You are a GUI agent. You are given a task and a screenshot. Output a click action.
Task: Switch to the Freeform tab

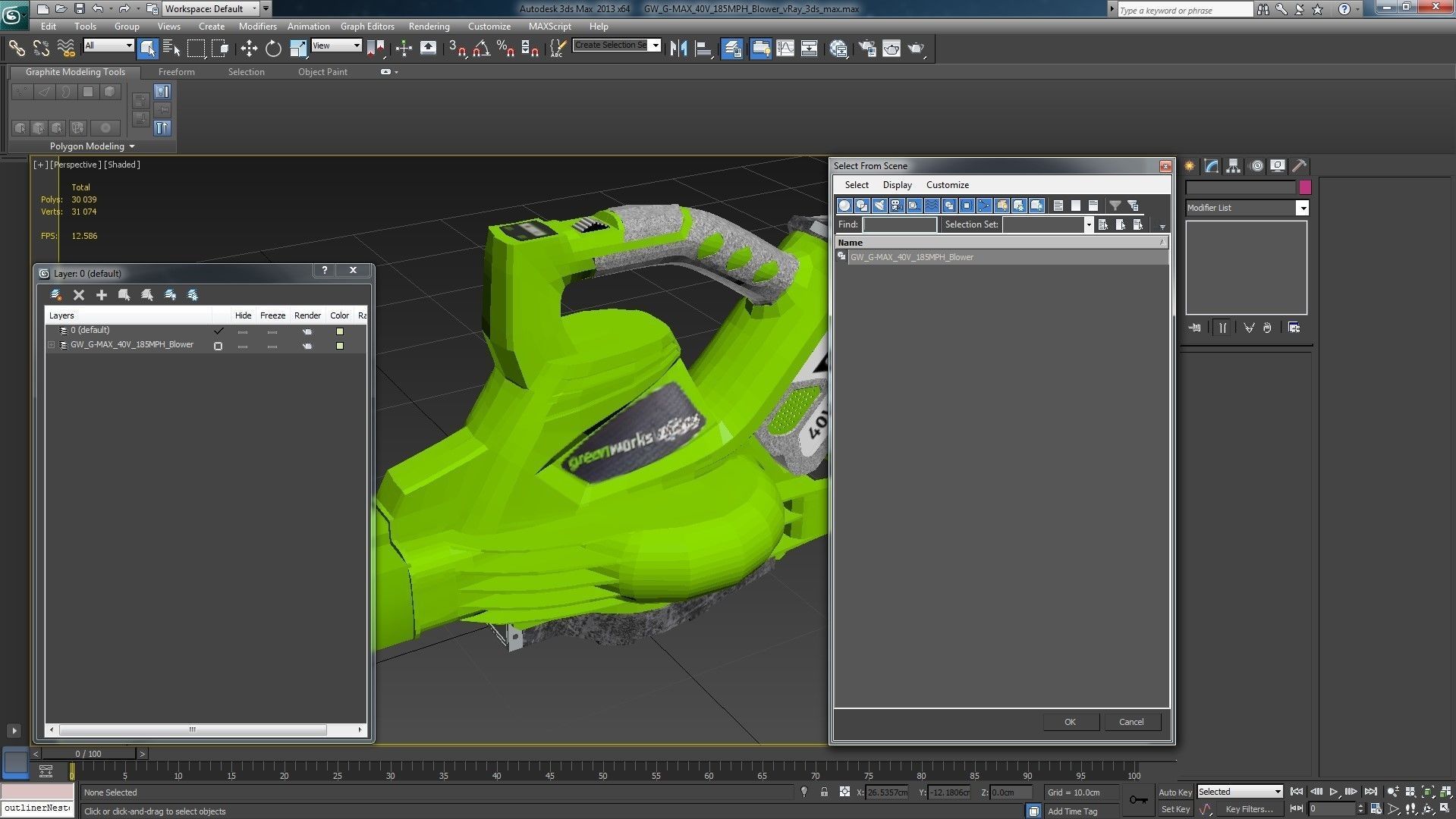(x=176, y=72)
